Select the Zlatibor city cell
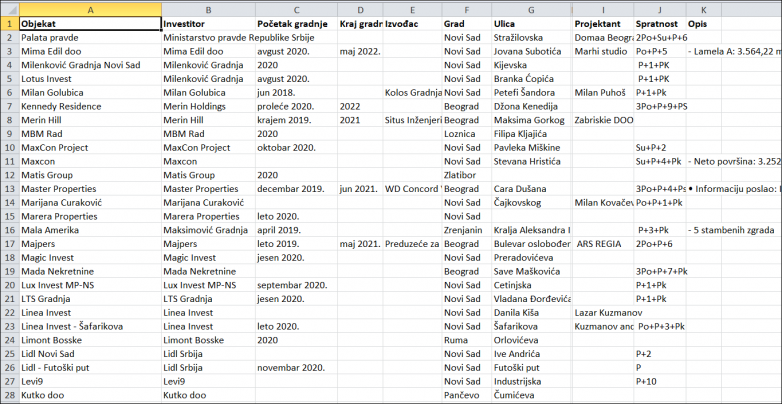 tap(465, 174)
